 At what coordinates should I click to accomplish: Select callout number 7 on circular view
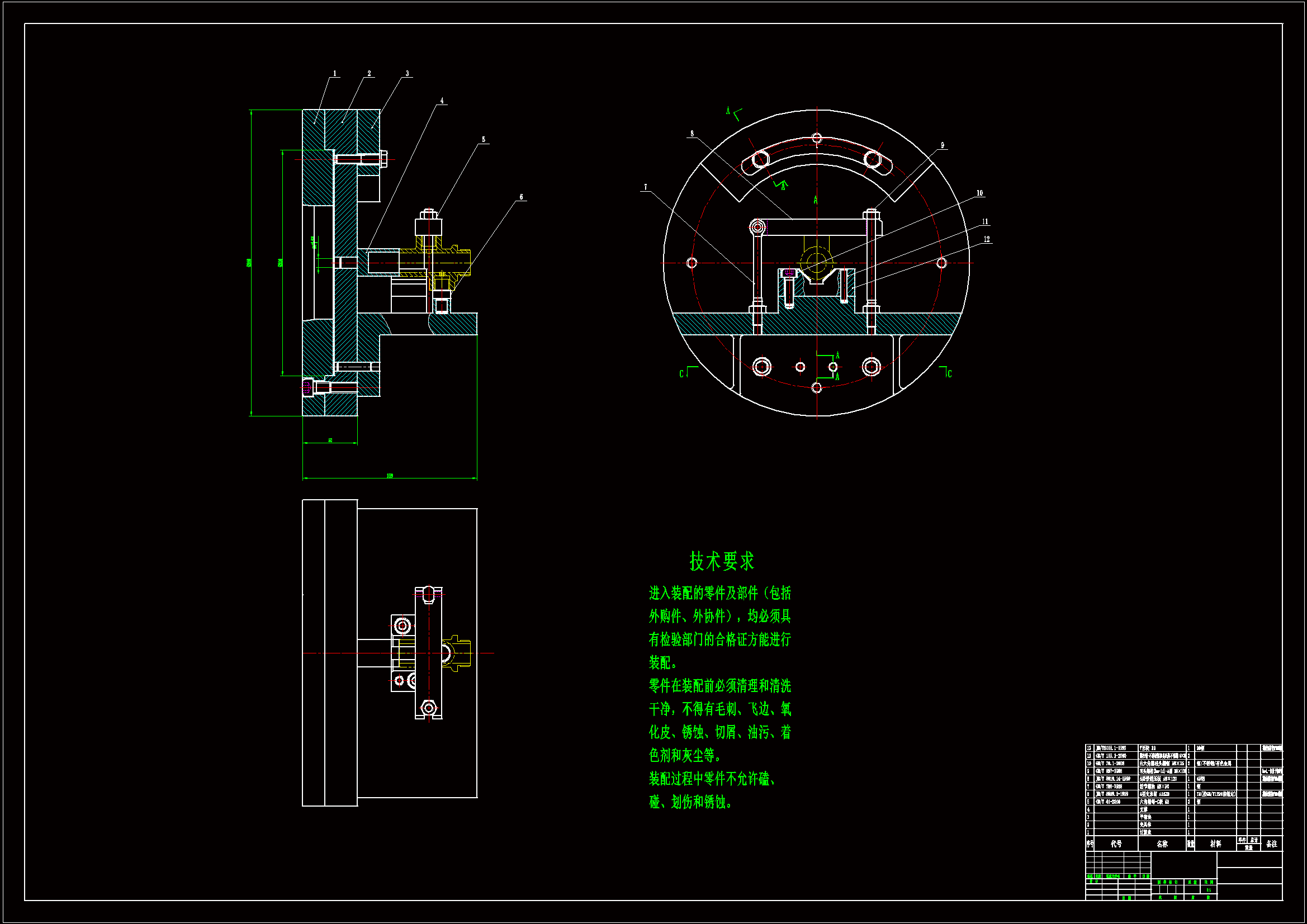646,187
